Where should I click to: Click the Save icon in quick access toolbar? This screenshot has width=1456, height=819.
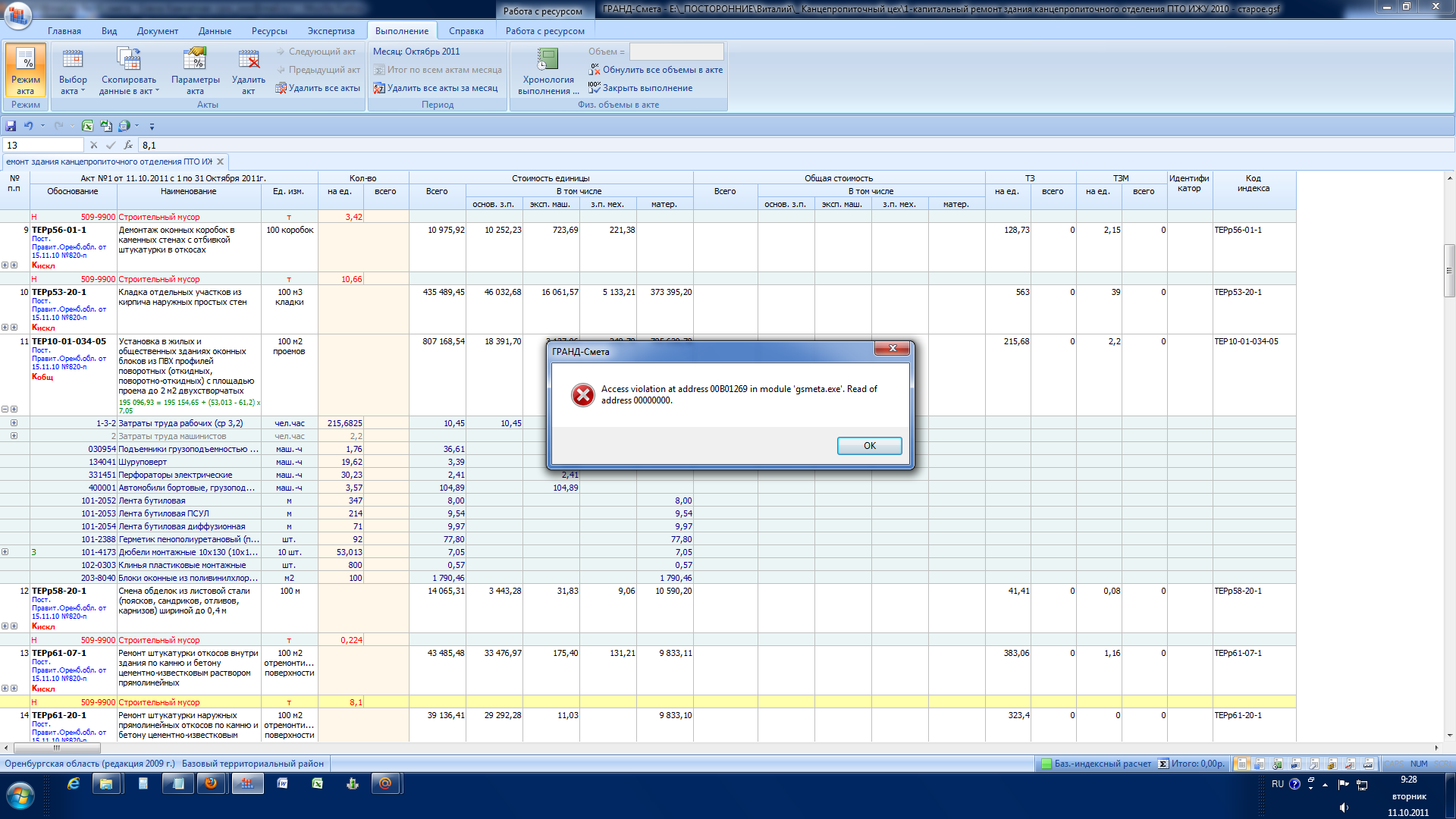point(11,126)
